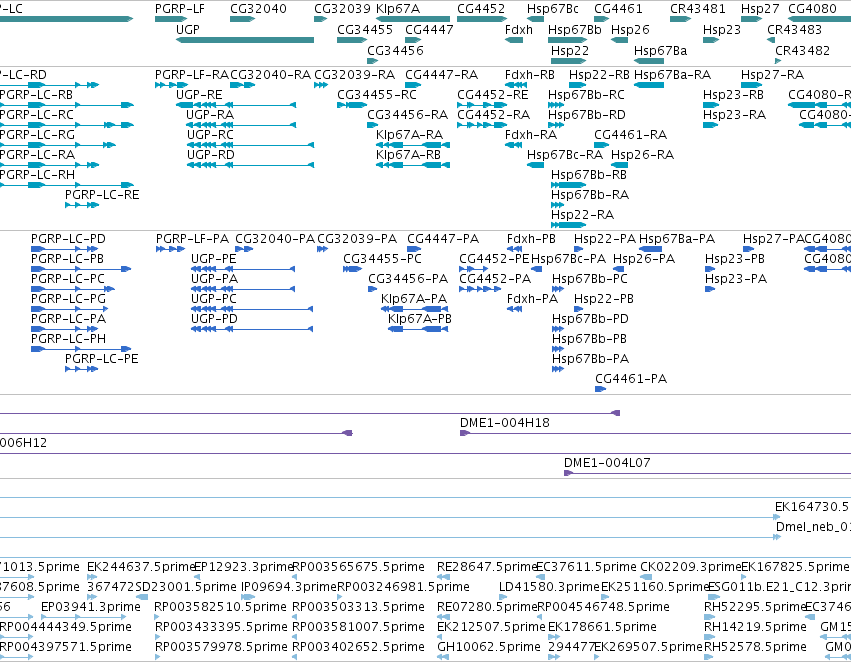Click the EK244637.5prime EST label

coord(141,566)
